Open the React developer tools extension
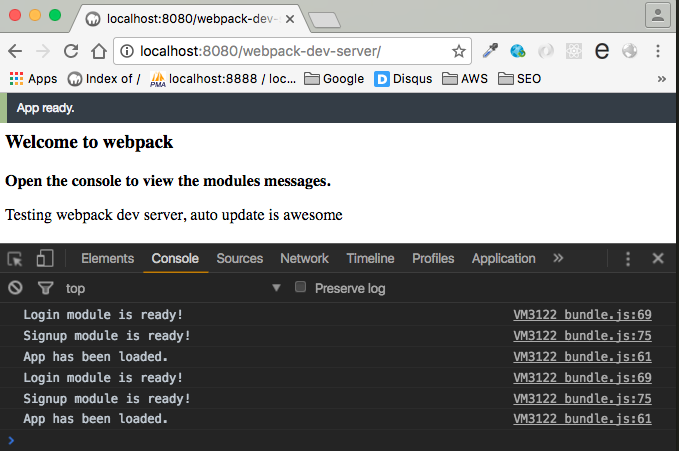 click(574, 51)
